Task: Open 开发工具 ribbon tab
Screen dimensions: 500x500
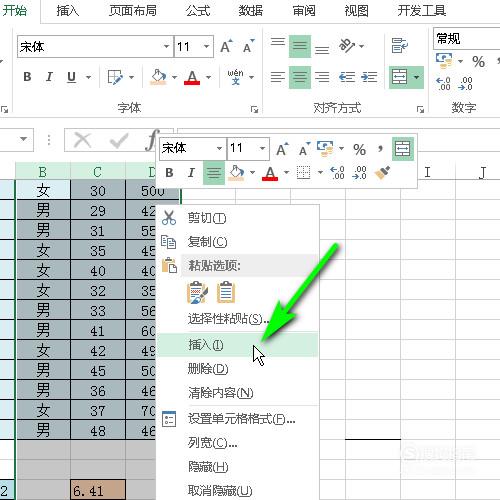Action: [422, 11]
